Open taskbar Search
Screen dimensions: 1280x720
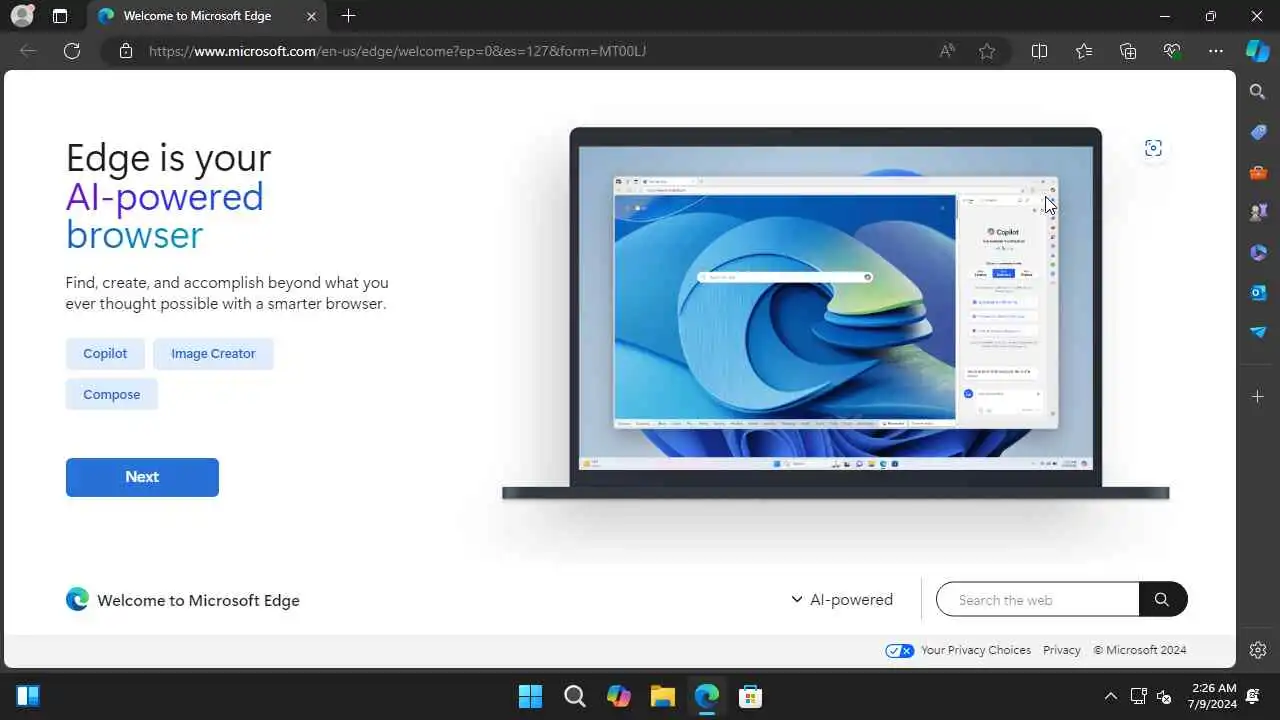click(574, 696)
